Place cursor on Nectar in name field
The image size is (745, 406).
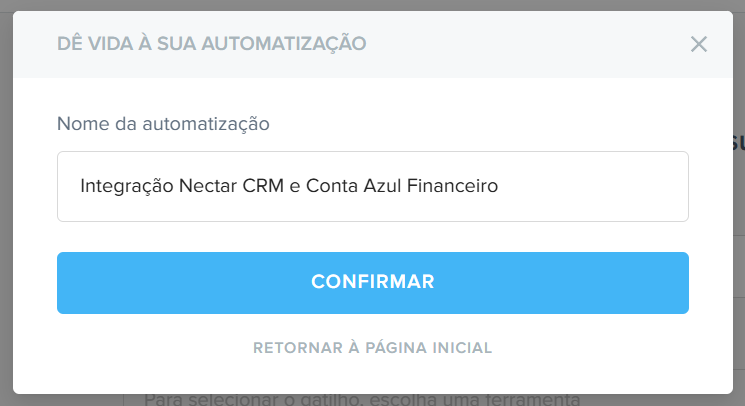pyautogui.click(x=208, y=186)
